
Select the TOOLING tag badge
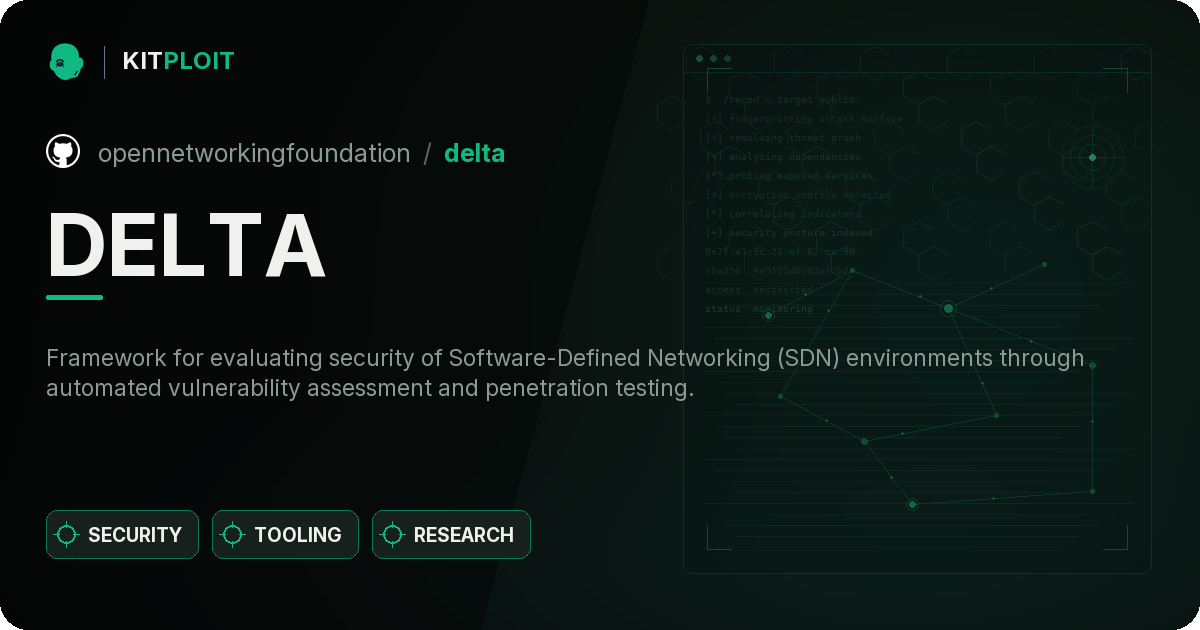285,535
